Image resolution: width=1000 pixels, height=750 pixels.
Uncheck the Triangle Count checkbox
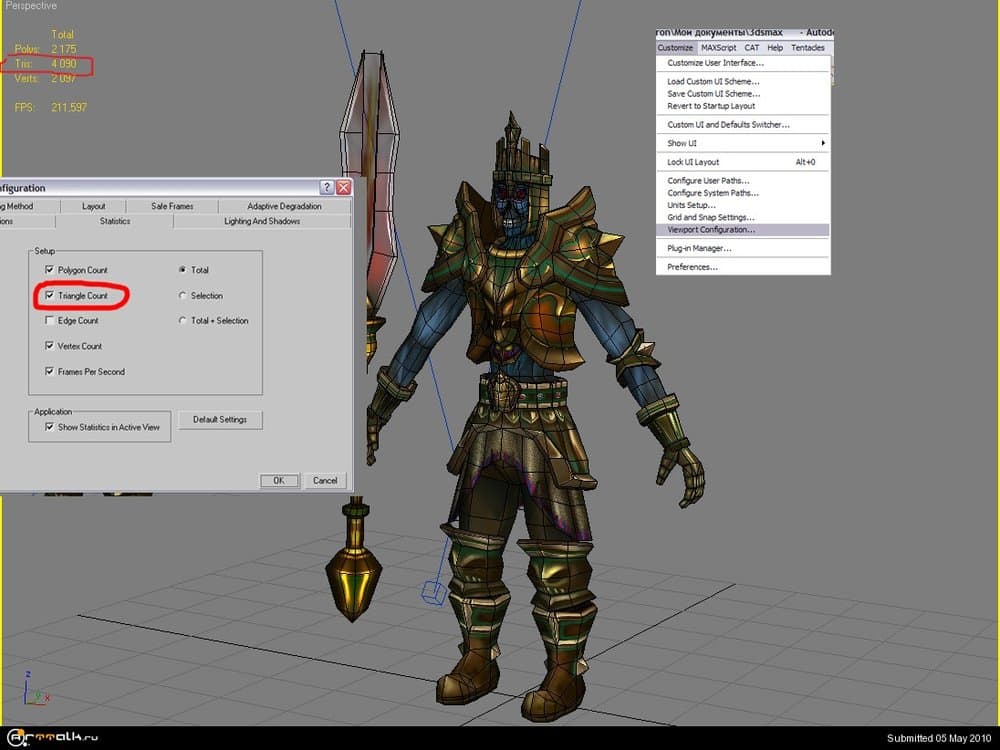50,296
